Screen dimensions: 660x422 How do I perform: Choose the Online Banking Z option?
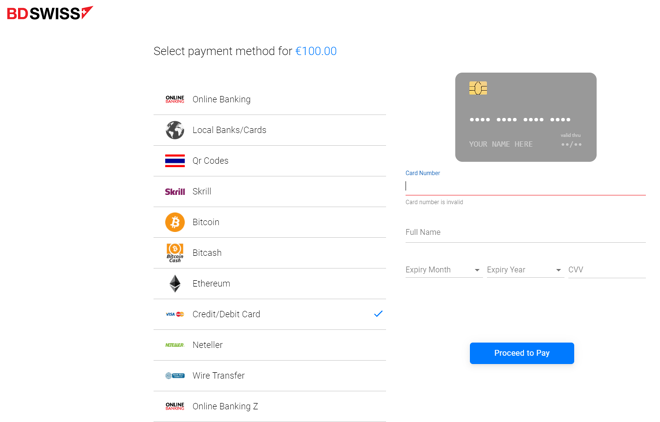(269, 406)
